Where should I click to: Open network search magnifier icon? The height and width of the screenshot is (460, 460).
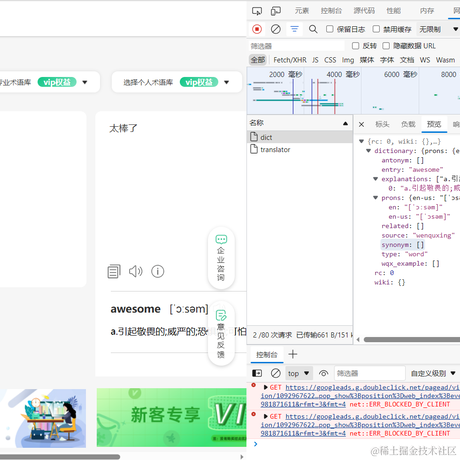click(313, 29)
